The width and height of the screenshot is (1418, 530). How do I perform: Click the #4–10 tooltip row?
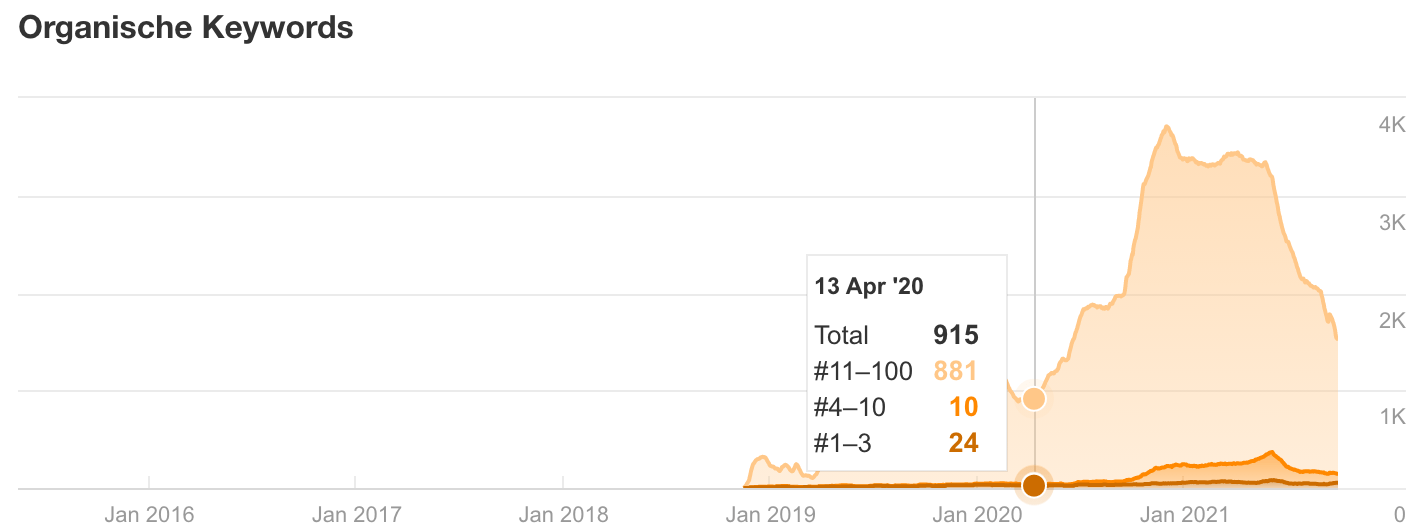896,407
